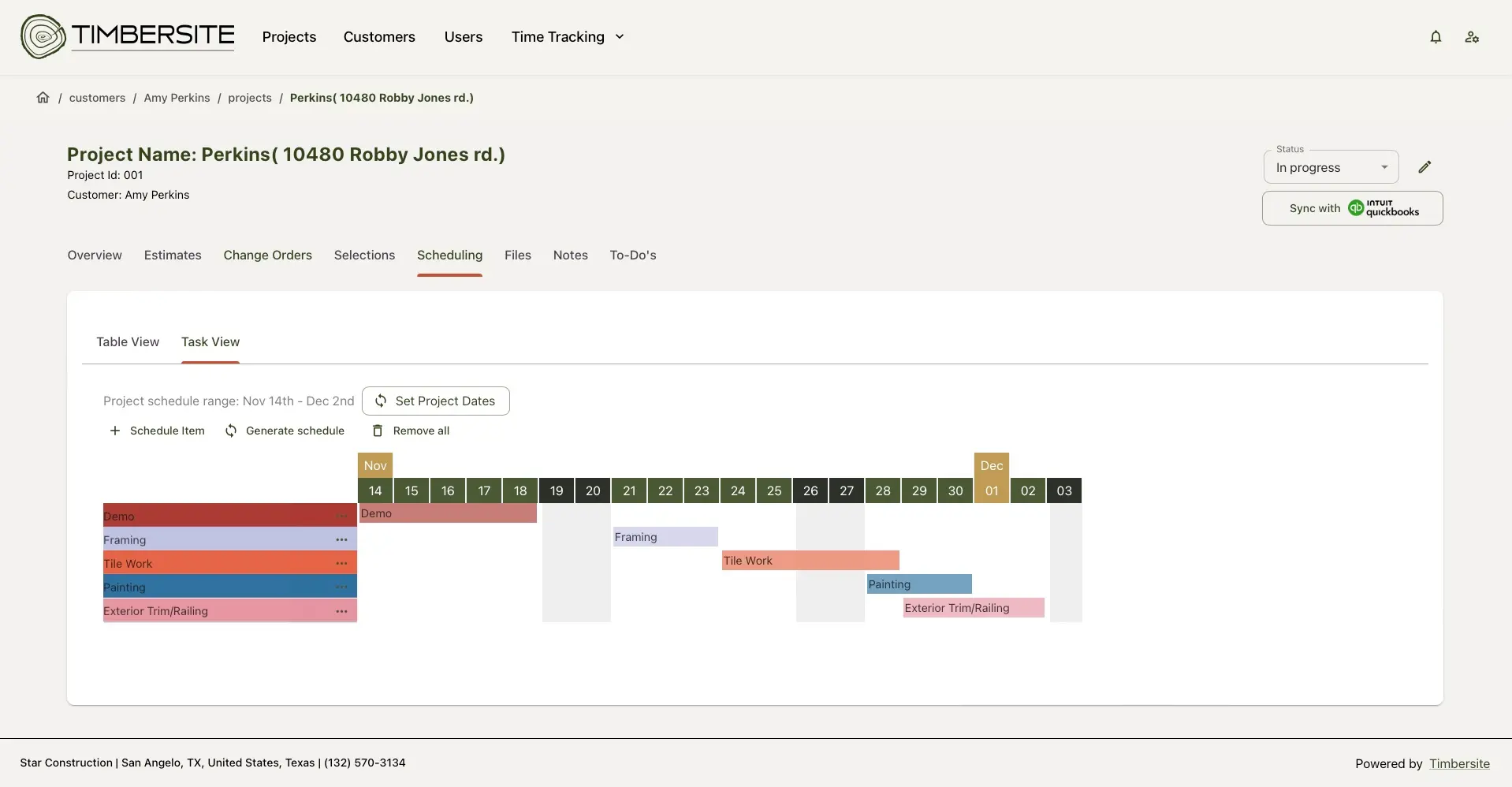The image size is (1512, 787).
Task: Open the Tile Work row options menu
Action: pos(341,564)
